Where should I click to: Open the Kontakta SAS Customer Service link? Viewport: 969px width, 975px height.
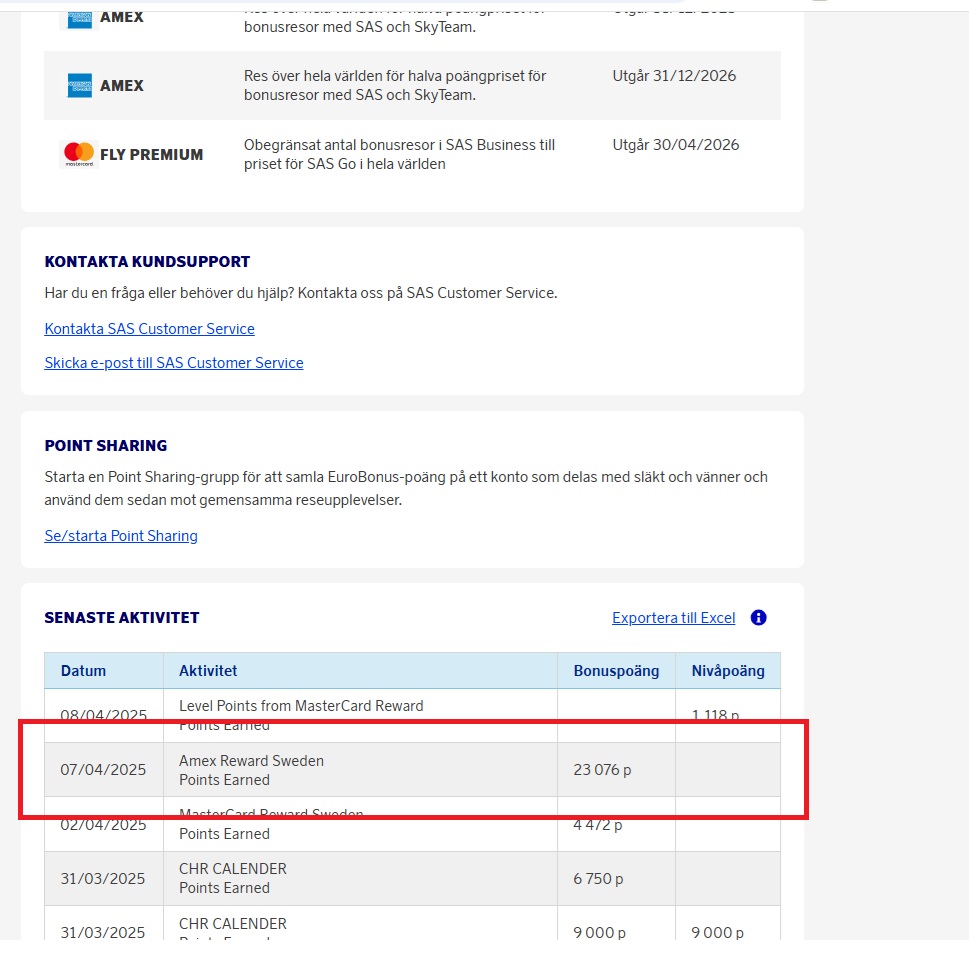(149, 329)
